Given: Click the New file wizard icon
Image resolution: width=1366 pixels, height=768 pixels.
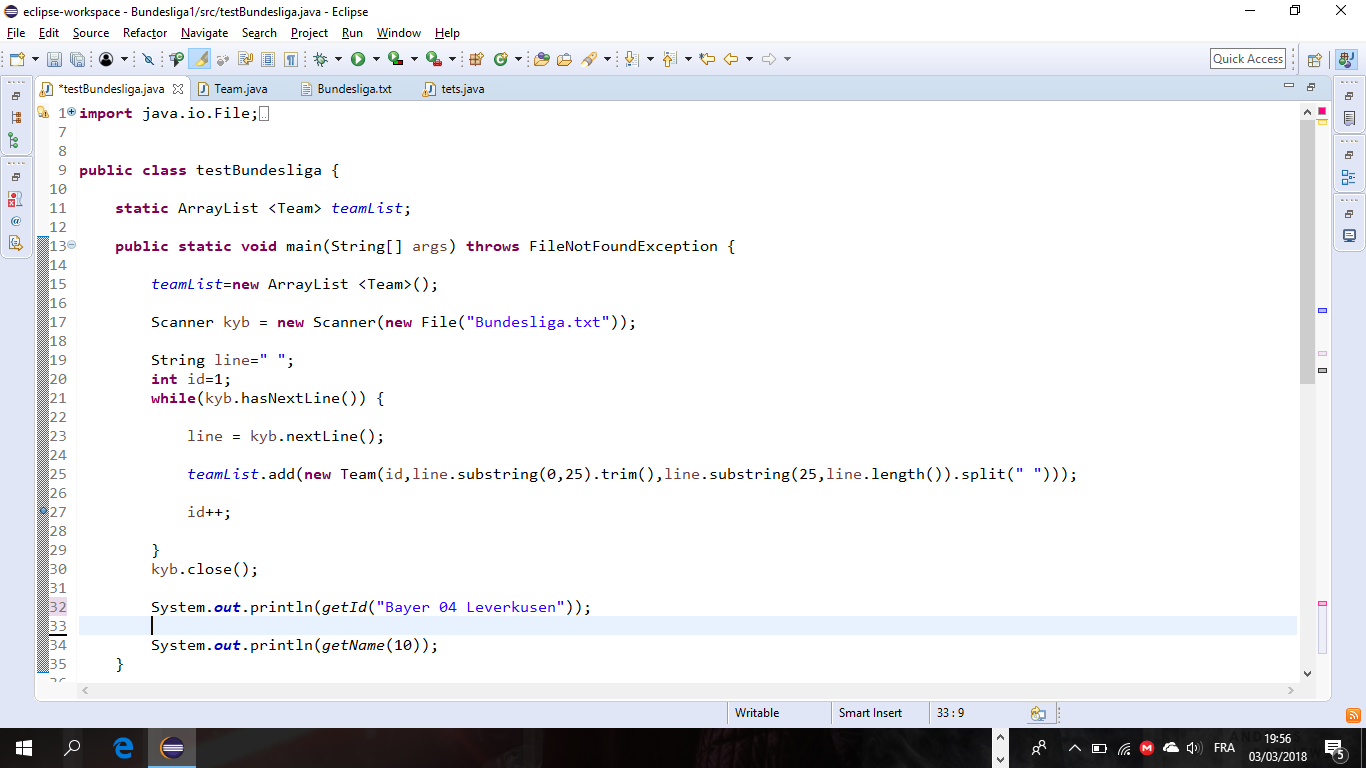Looking at the screenshot, I should coord(17,59).
